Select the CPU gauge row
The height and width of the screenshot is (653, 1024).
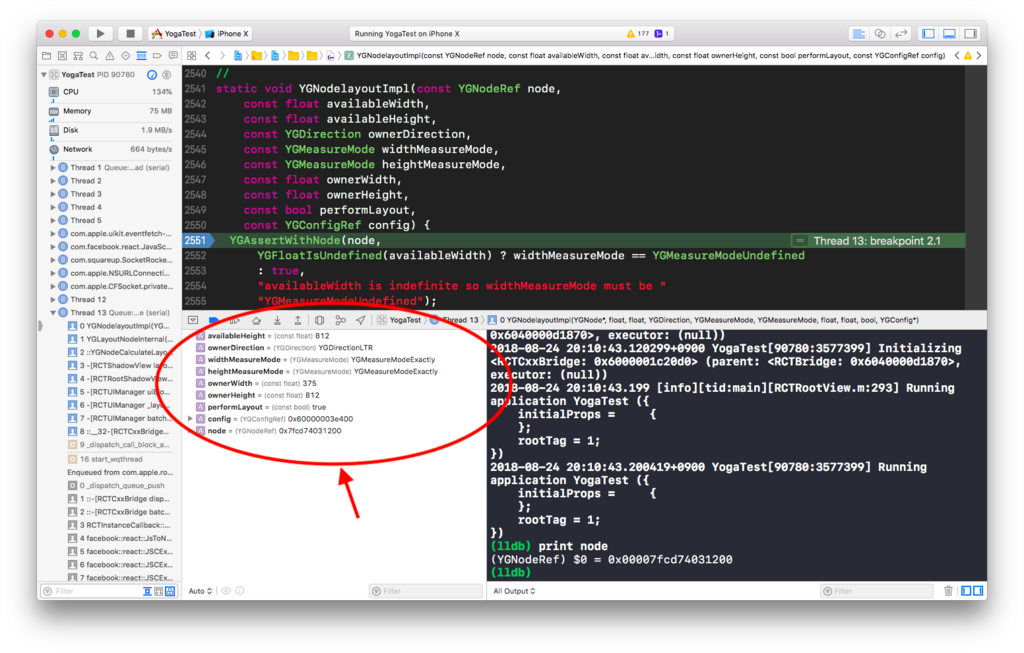coord(110,92)
